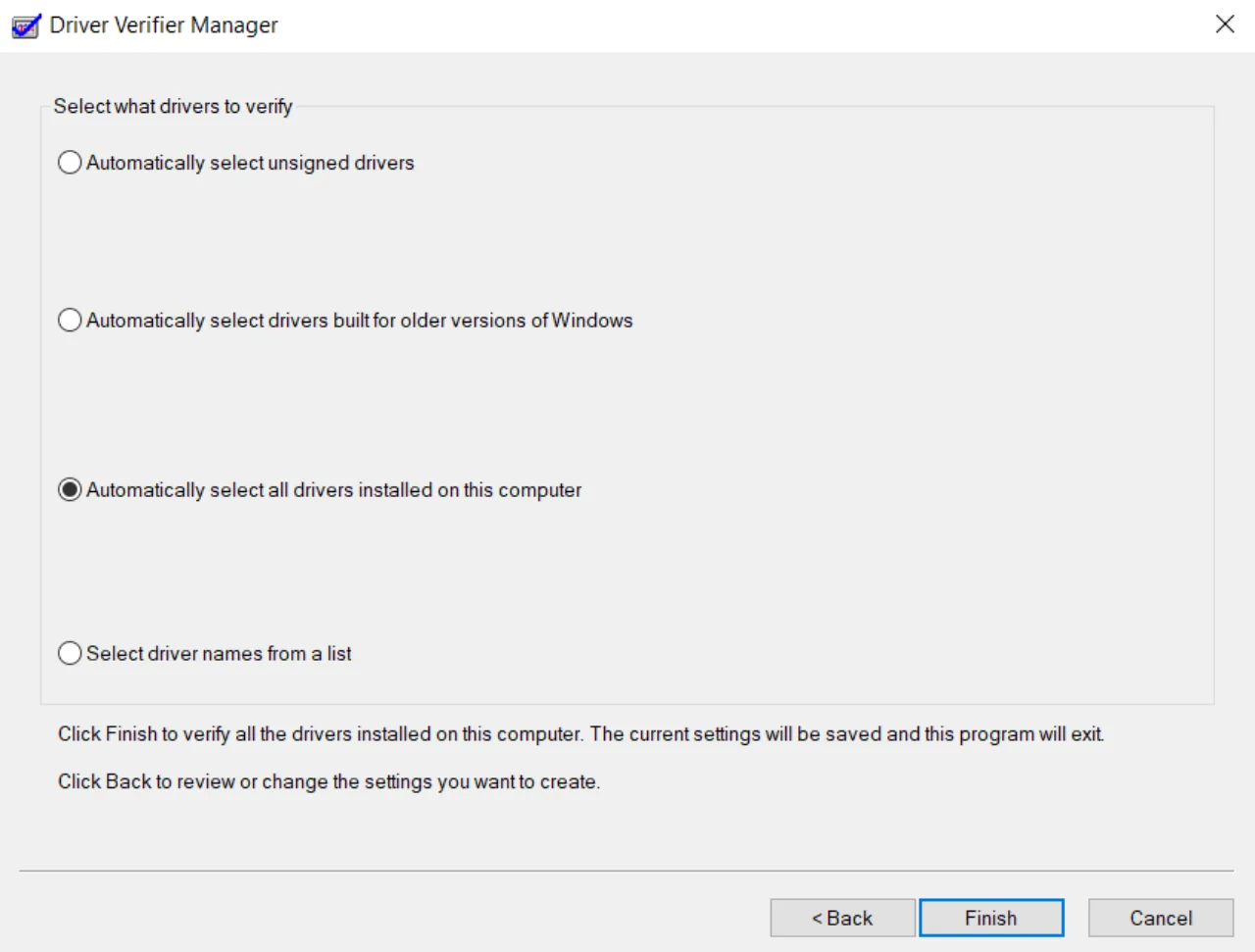Click the all drivers installed label text
Image resolution: width=1255 pixels, height=952 pixels.
coord(334,489)
